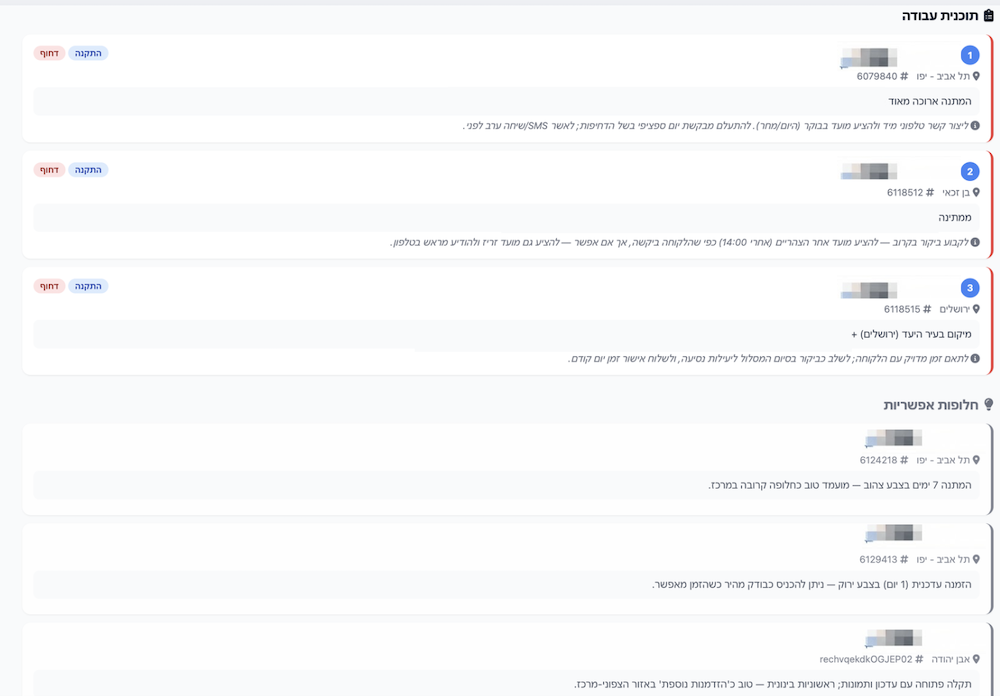Open ticket number 6124218
This screenshot has width=1000, height=696.
pos(878,461)
